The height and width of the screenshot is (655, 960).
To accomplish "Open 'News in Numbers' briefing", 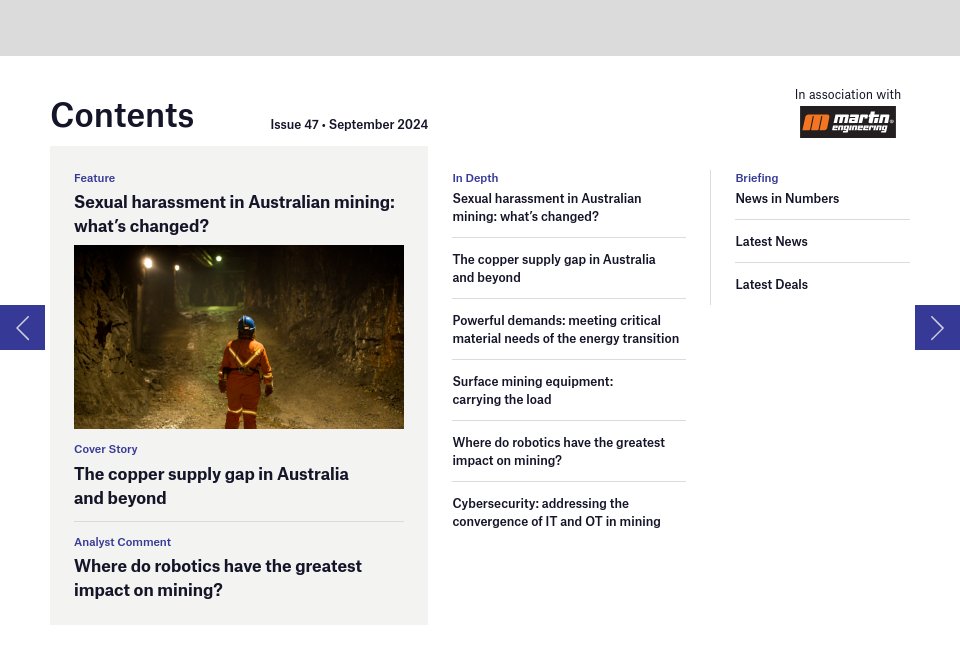I will [787, 198].
